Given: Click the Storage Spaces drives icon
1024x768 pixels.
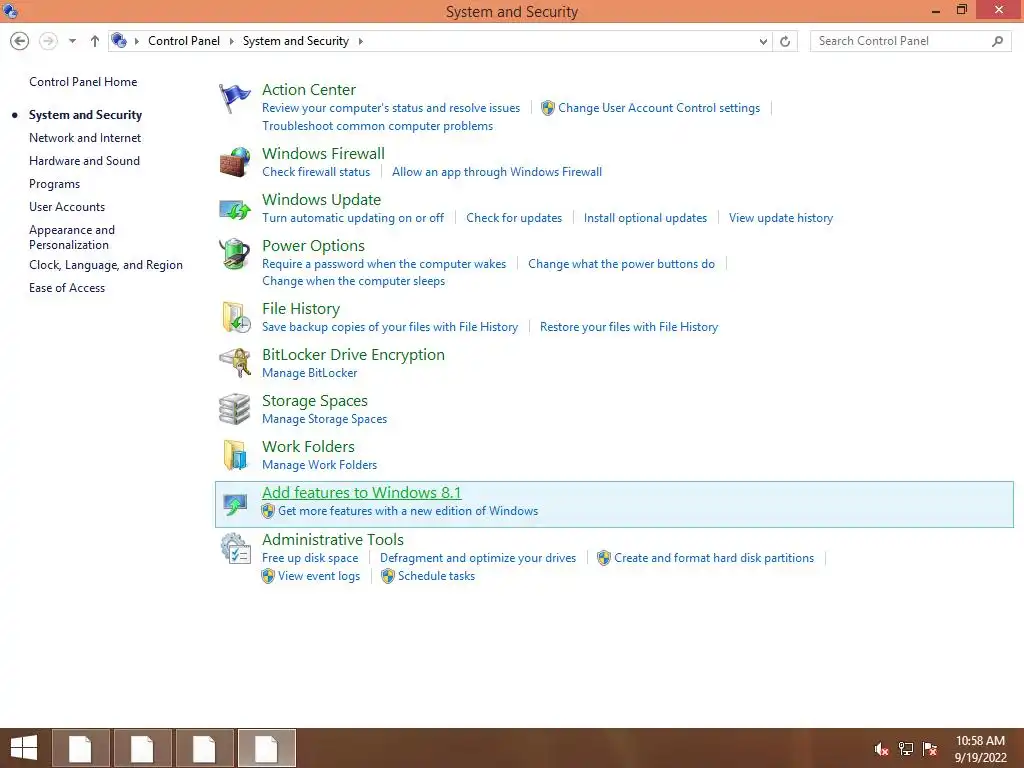Looking at the screenshot, I should (x=234, y=409).
